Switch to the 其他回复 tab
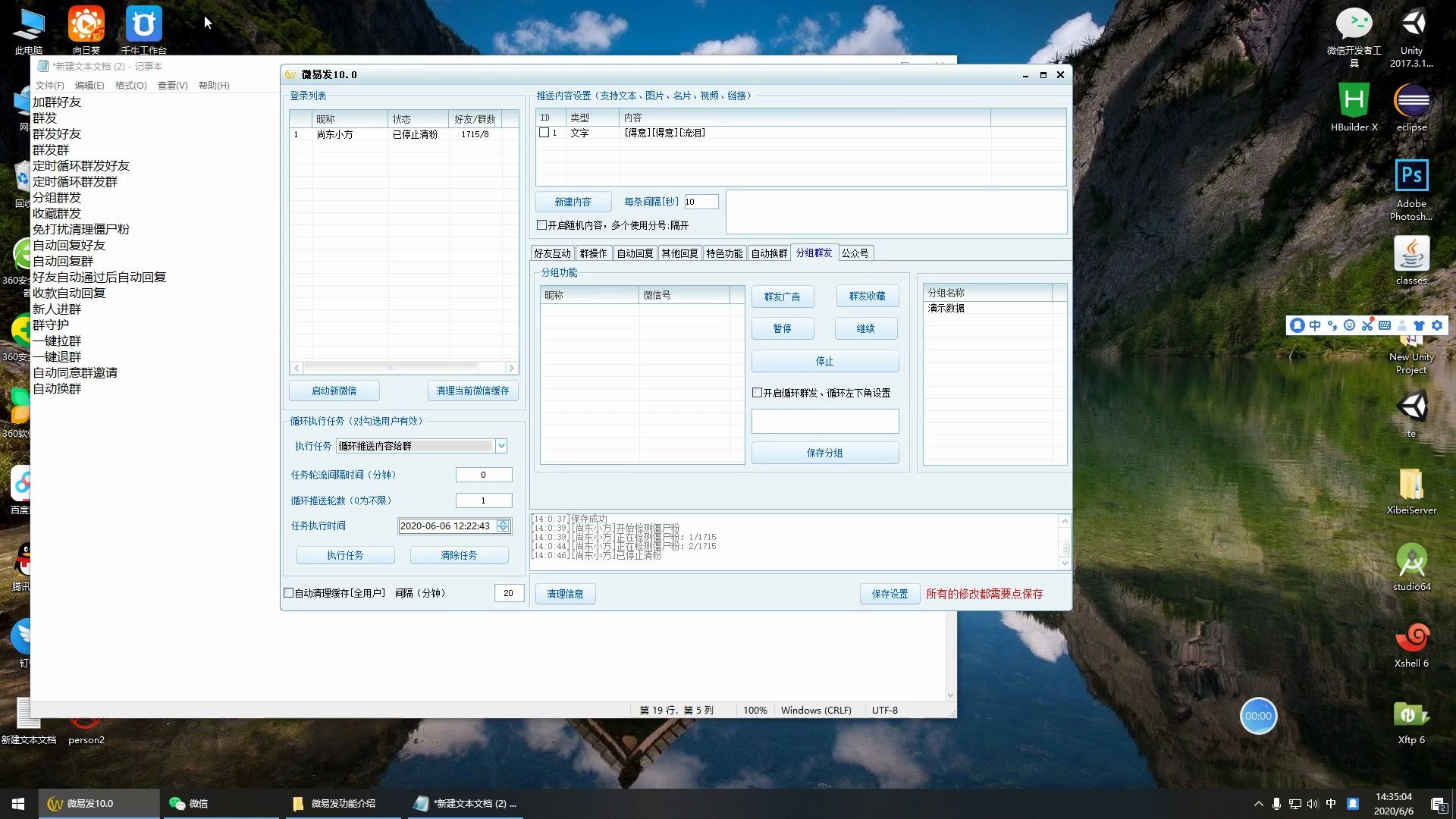The width and height of the screenshot is (1456, 819). (x=680, y=253)
